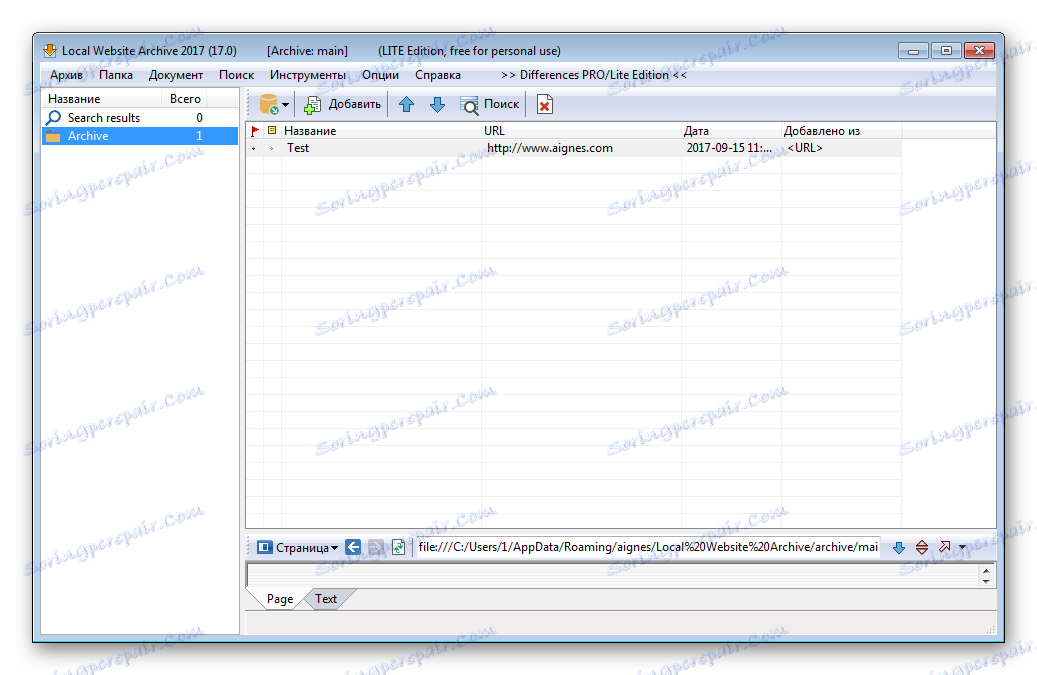Screen dimensions: 1037x675
Task: Switch to the Page tab
Action: tap(280, 599)
